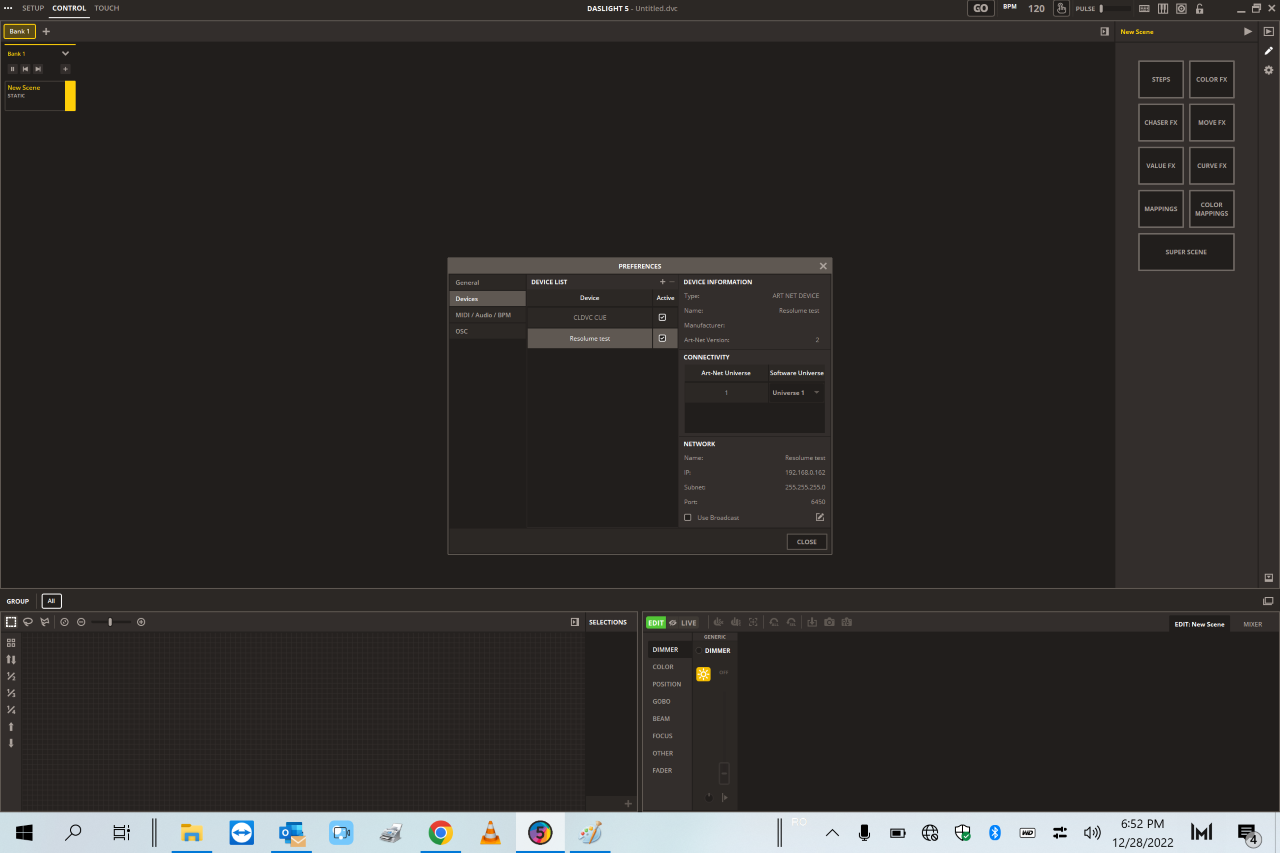Click the camera snapshot icon in editor toolbar
The width and height of the screenshot is (1280, 853).
pos(829,622)
